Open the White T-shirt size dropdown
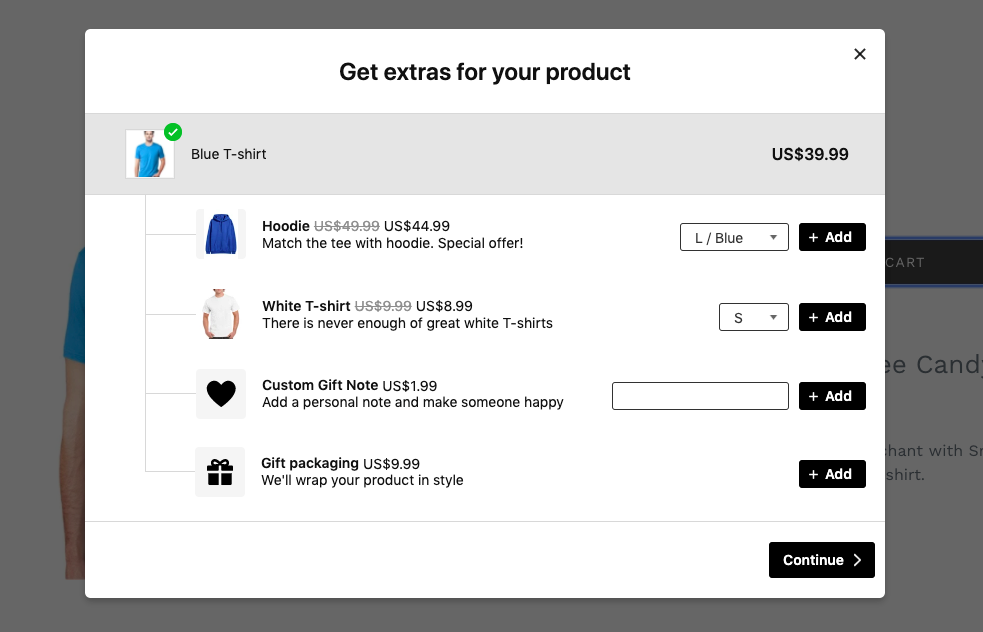This screenshot has width=983, height=632. (753, 318)
